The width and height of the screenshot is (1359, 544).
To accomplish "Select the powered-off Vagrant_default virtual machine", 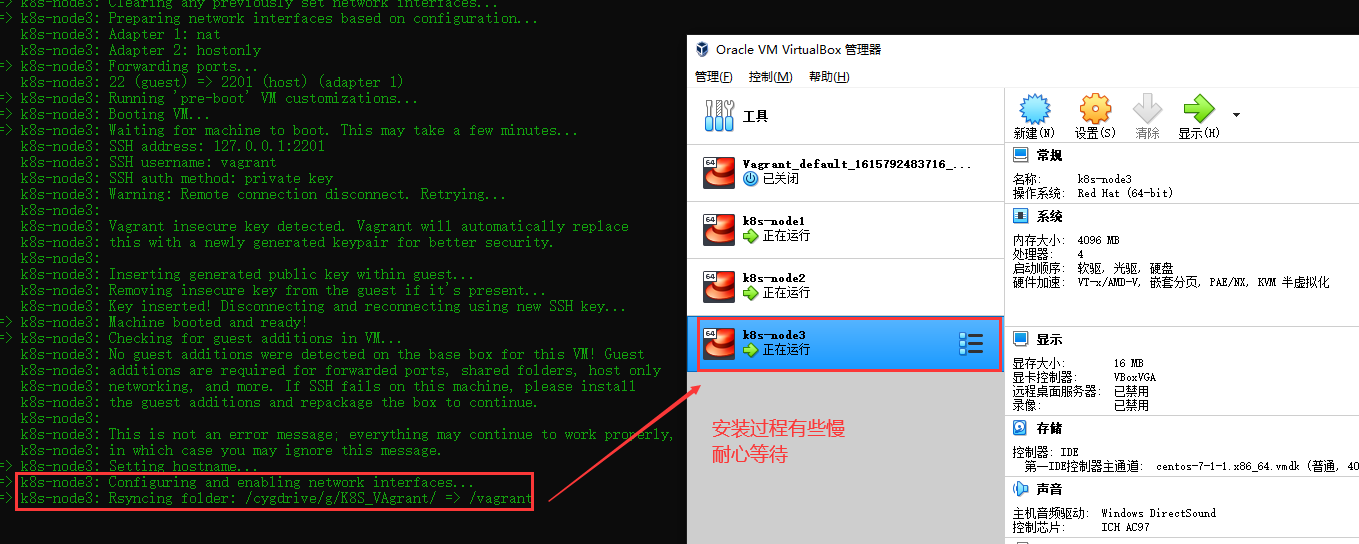I will (845, 172).
